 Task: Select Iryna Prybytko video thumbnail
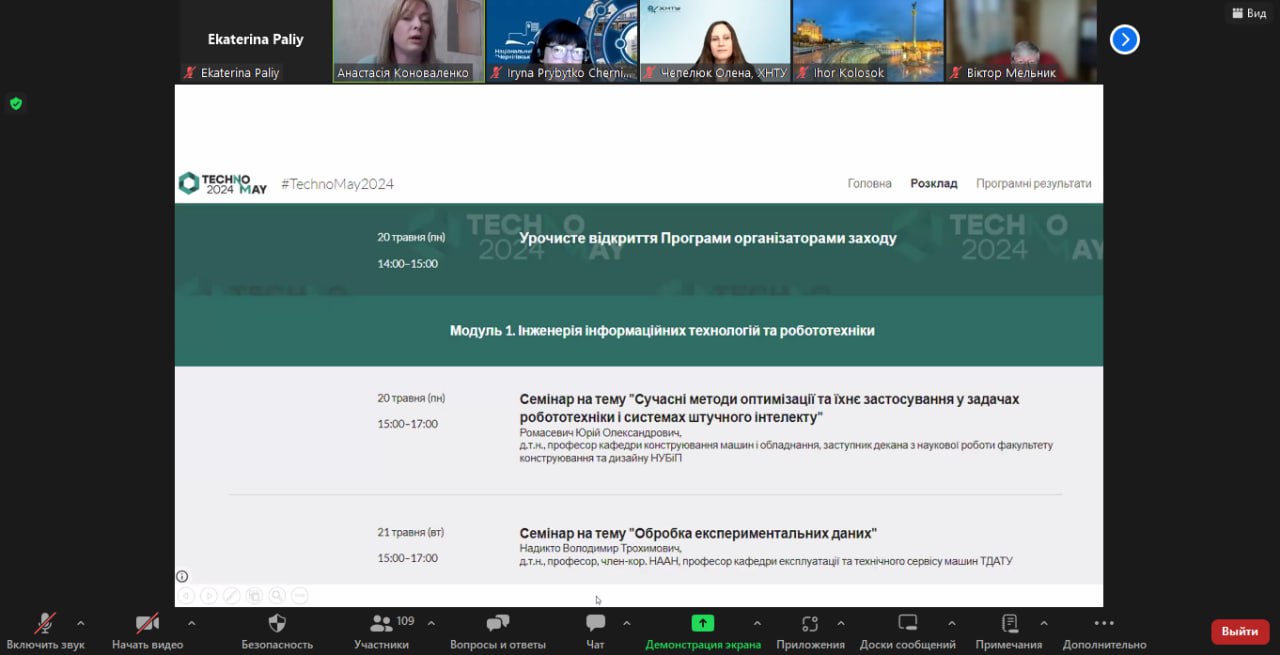[562, 41]
